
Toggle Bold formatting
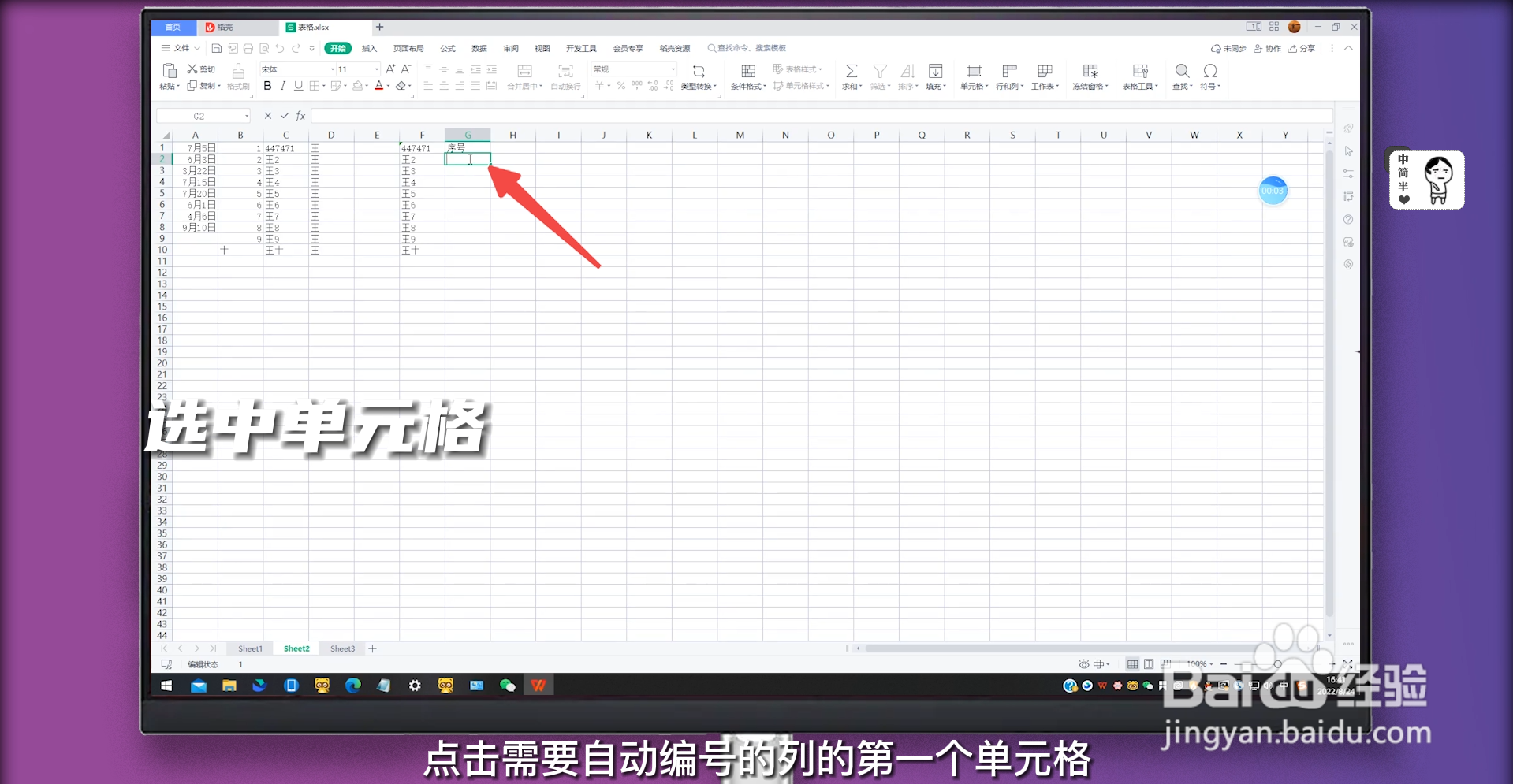267,86
